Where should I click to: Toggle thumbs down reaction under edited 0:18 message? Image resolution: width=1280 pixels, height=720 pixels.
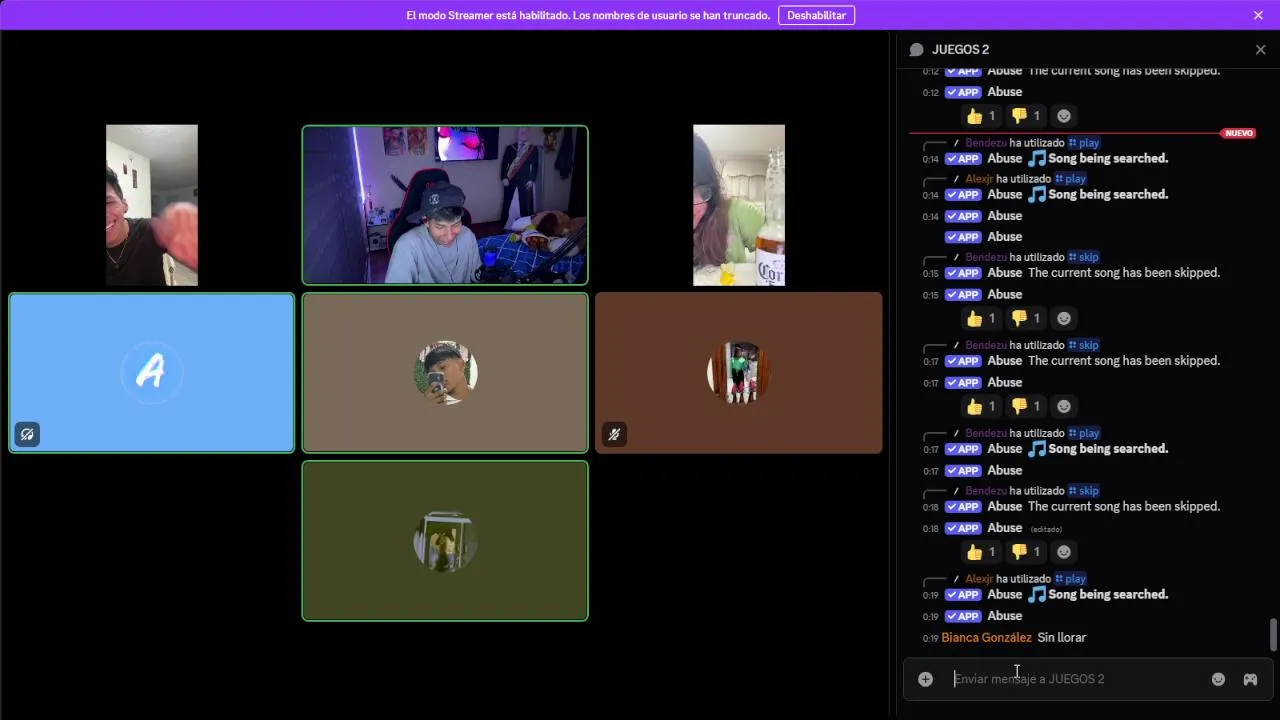1024,552
